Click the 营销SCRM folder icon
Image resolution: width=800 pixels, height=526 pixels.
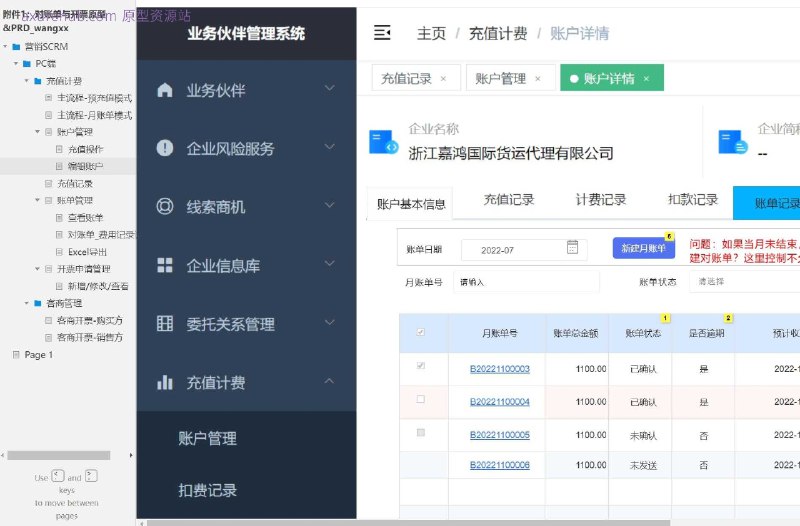point(16,47)
